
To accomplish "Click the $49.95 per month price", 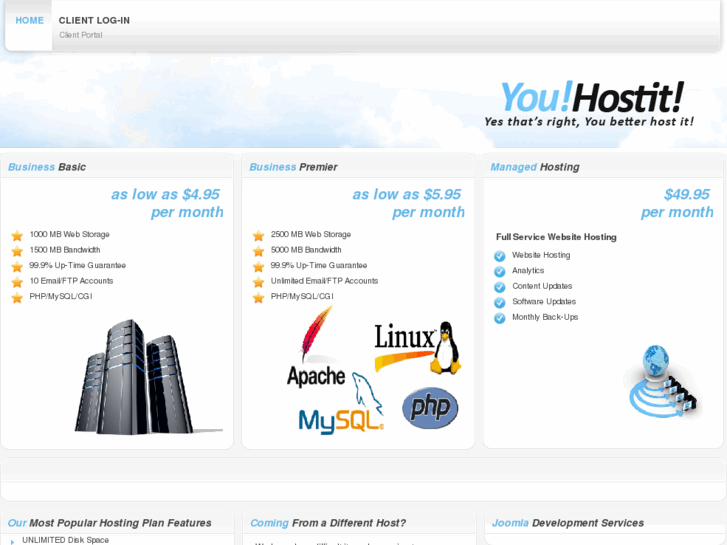I will [677, 203].
